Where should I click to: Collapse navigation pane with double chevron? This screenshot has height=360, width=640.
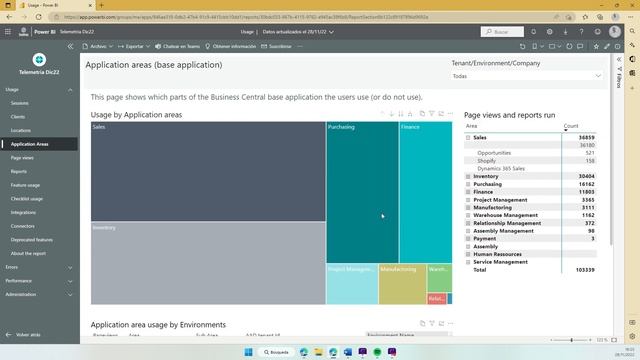[x=70, y=47]
